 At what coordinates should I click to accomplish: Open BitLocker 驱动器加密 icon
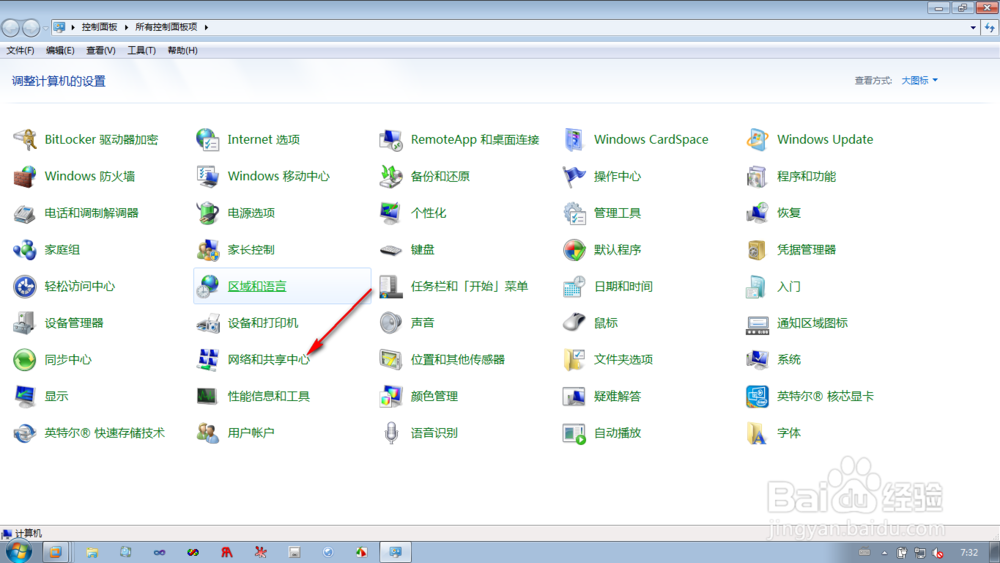(x=25, y=140)
